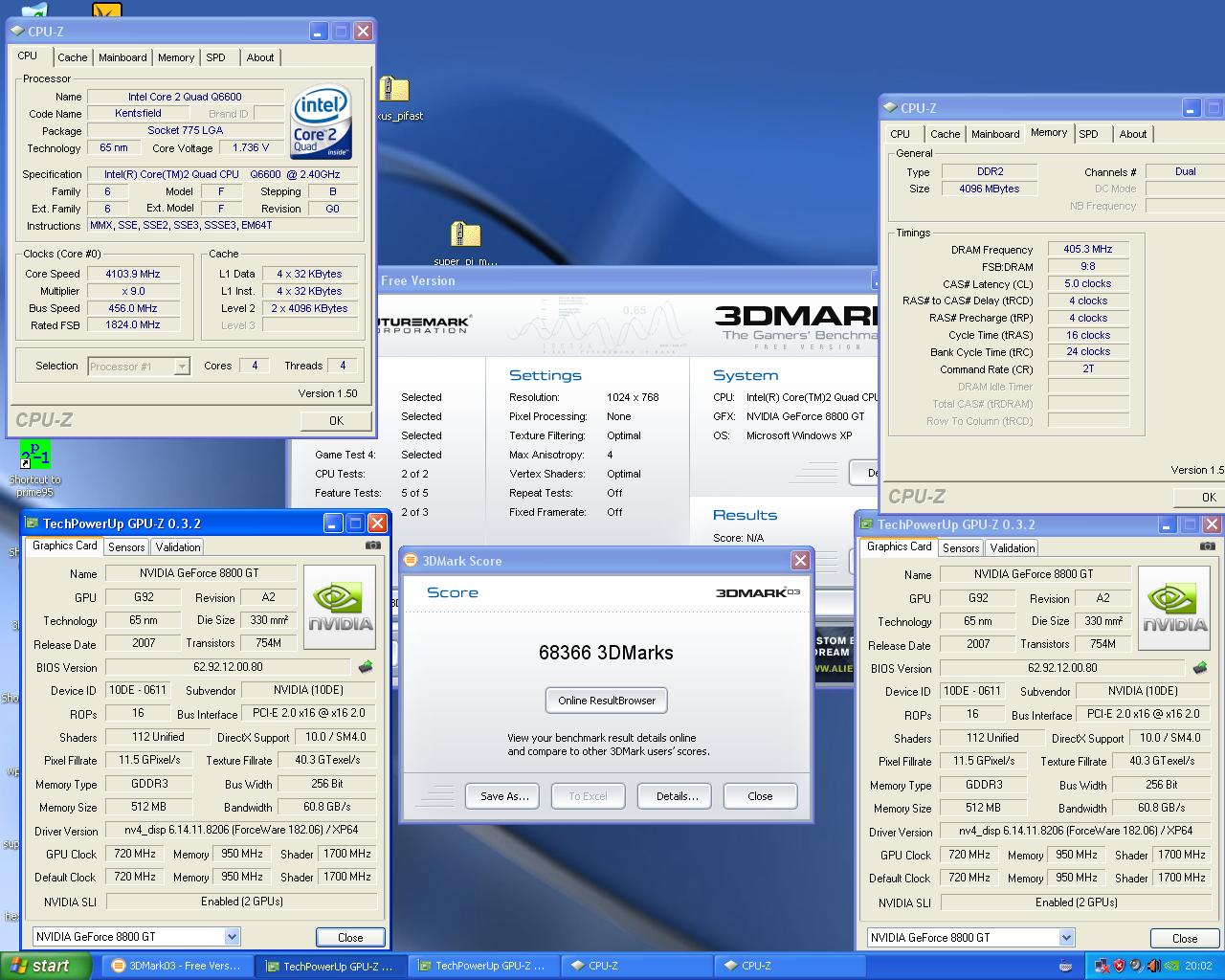Switch to Mainboard tab in right CPU-Z

[x=995, y=134]
